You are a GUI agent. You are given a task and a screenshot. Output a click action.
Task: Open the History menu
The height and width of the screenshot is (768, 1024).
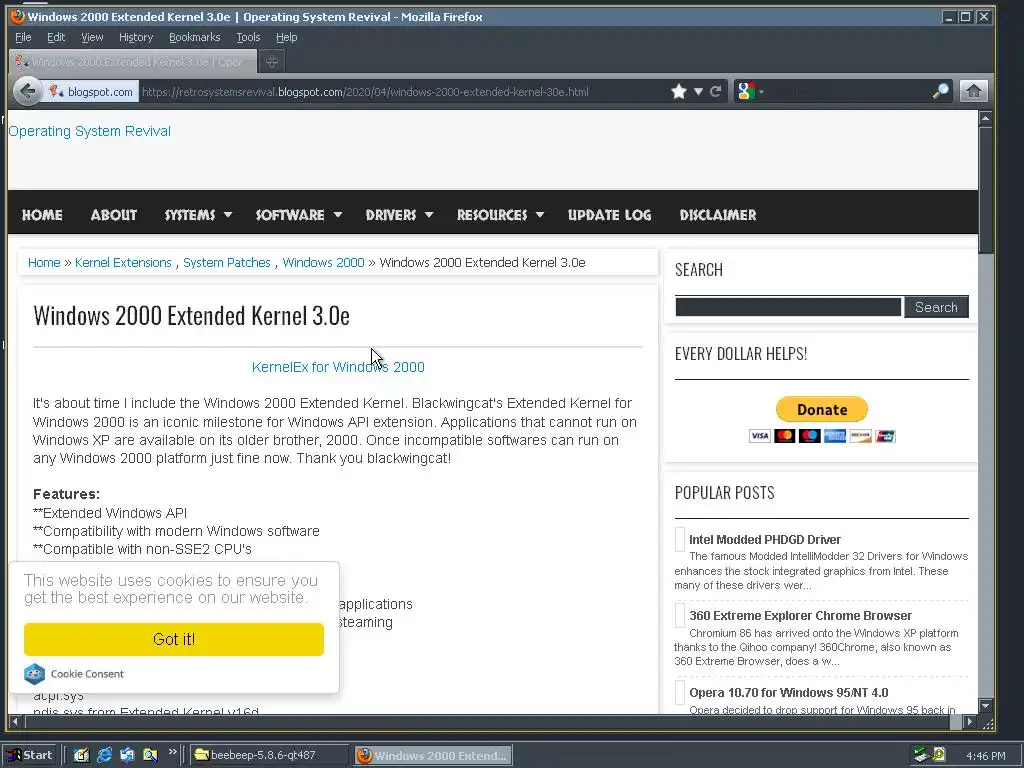coord(136,37)
